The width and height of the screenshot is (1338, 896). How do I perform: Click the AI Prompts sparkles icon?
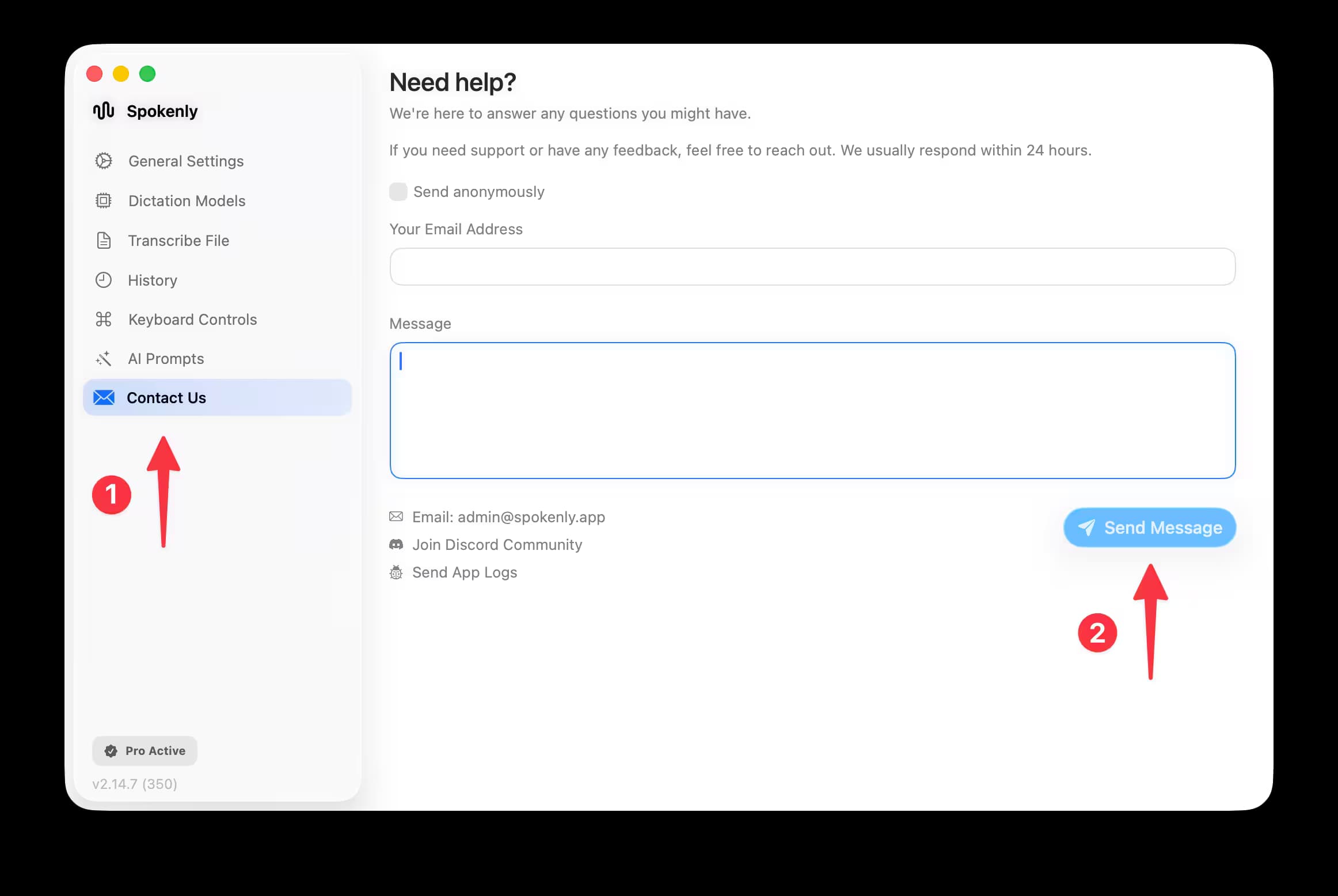tap(104, 358)
